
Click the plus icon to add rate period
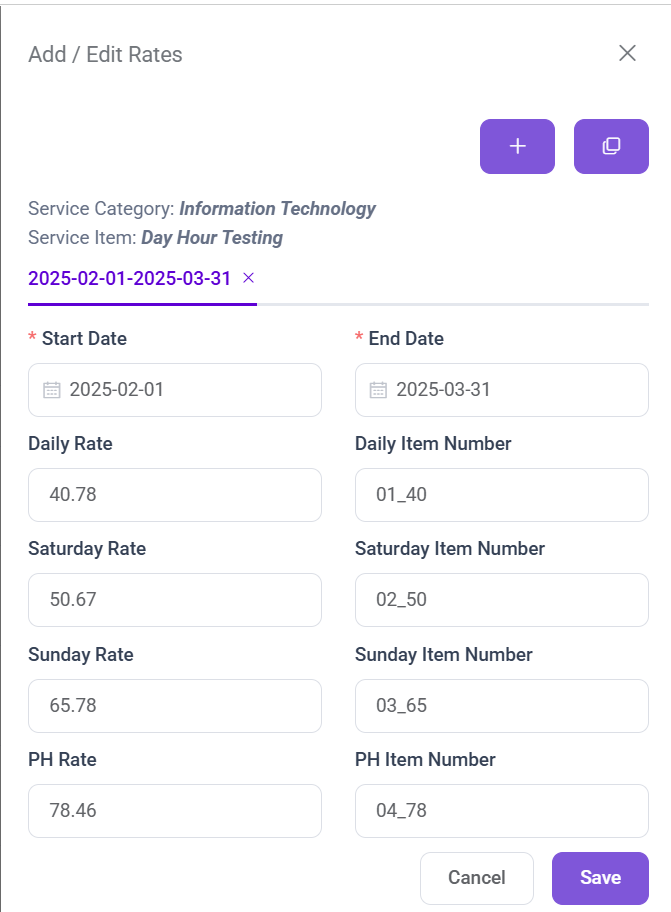(517, 147)
